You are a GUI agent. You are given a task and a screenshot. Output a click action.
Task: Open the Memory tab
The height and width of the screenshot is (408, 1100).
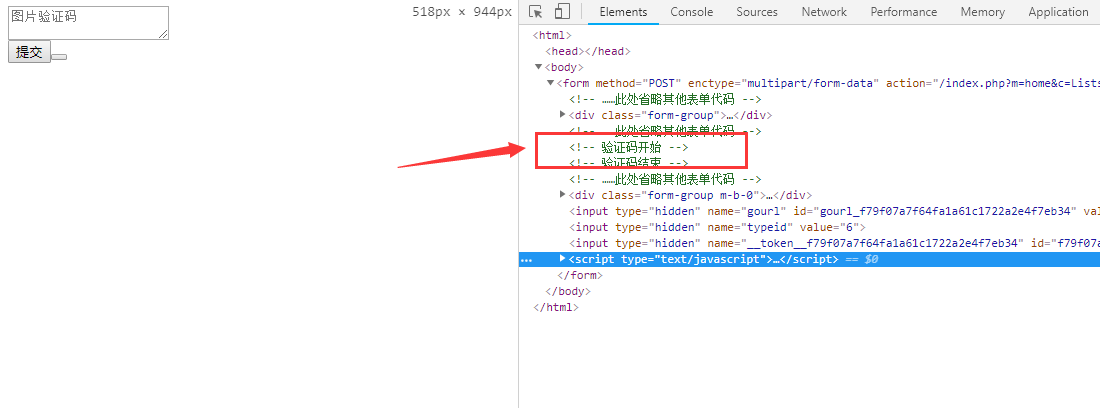tap(982, 12)
